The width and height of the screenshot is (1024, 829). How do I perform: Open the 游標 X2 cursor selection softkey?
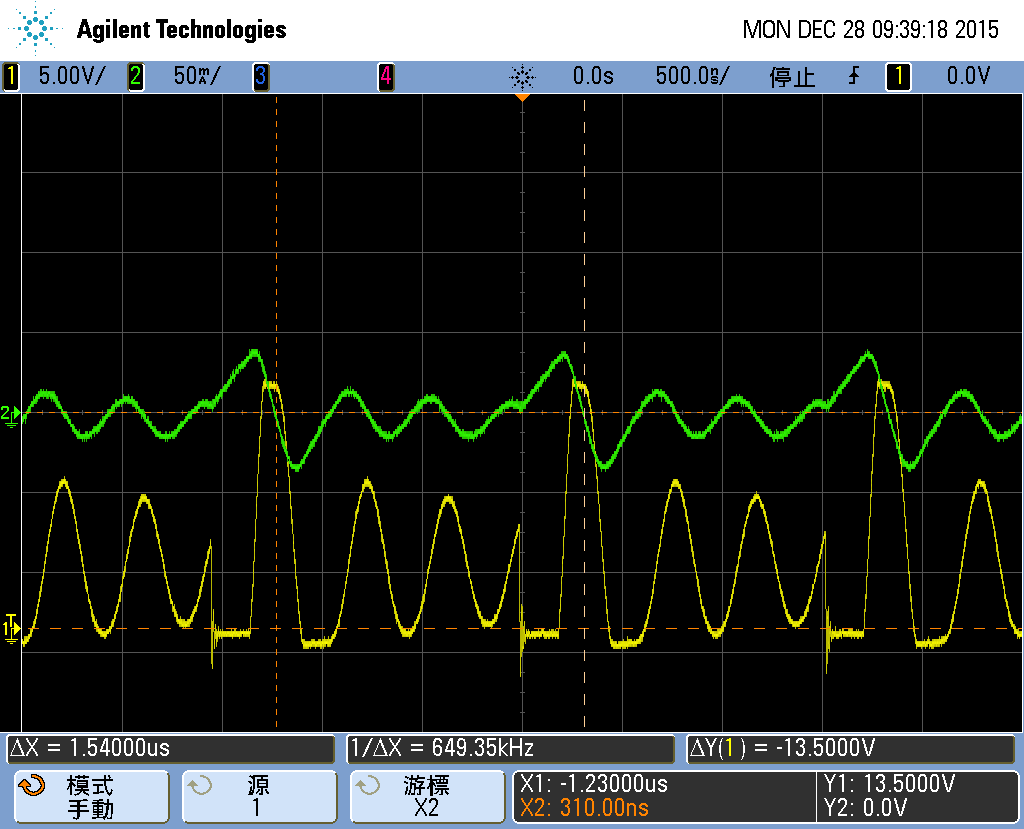(427, 797)
